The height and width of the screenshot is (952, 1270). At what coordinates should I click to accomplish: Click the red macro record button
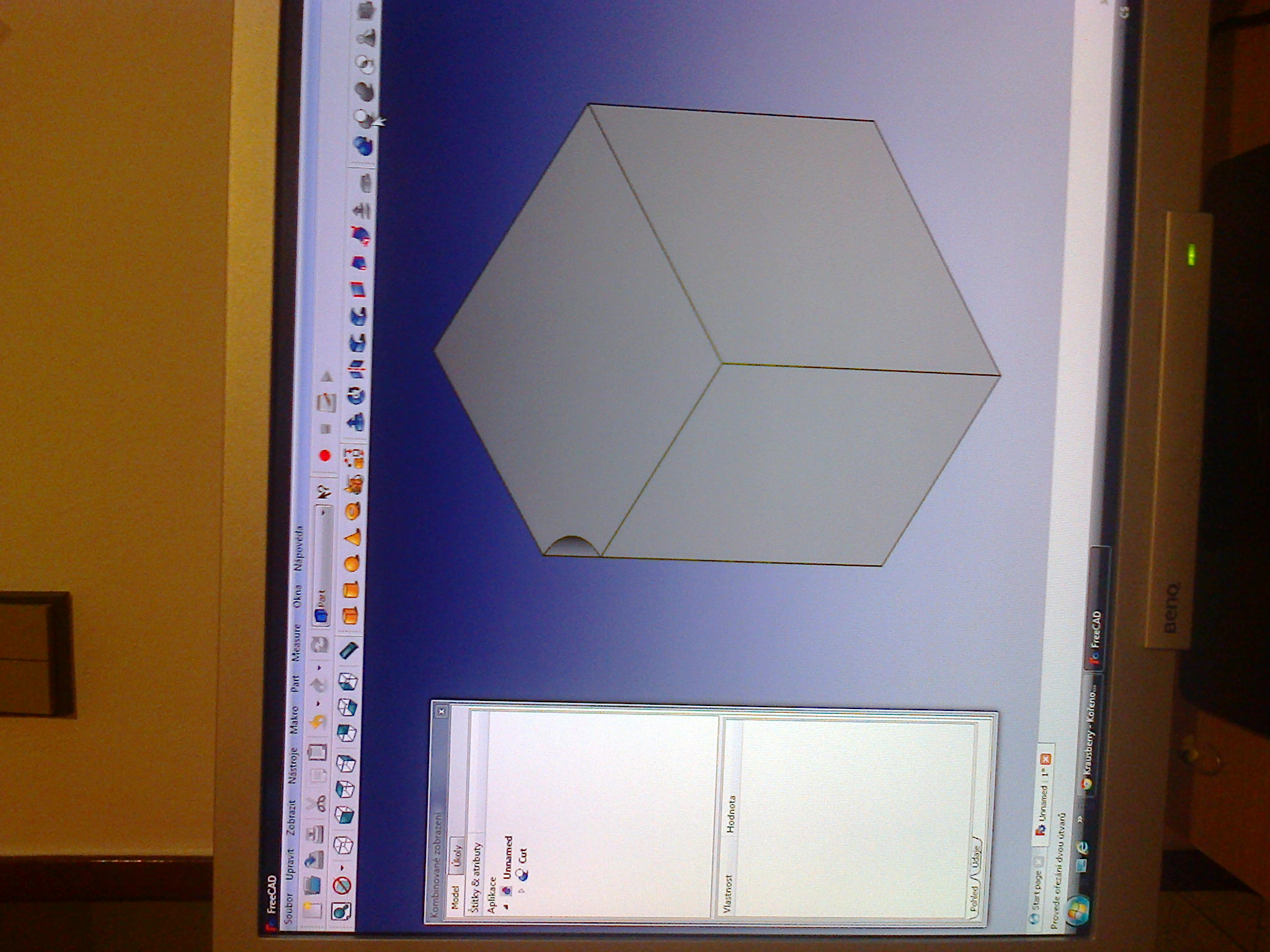325,456
